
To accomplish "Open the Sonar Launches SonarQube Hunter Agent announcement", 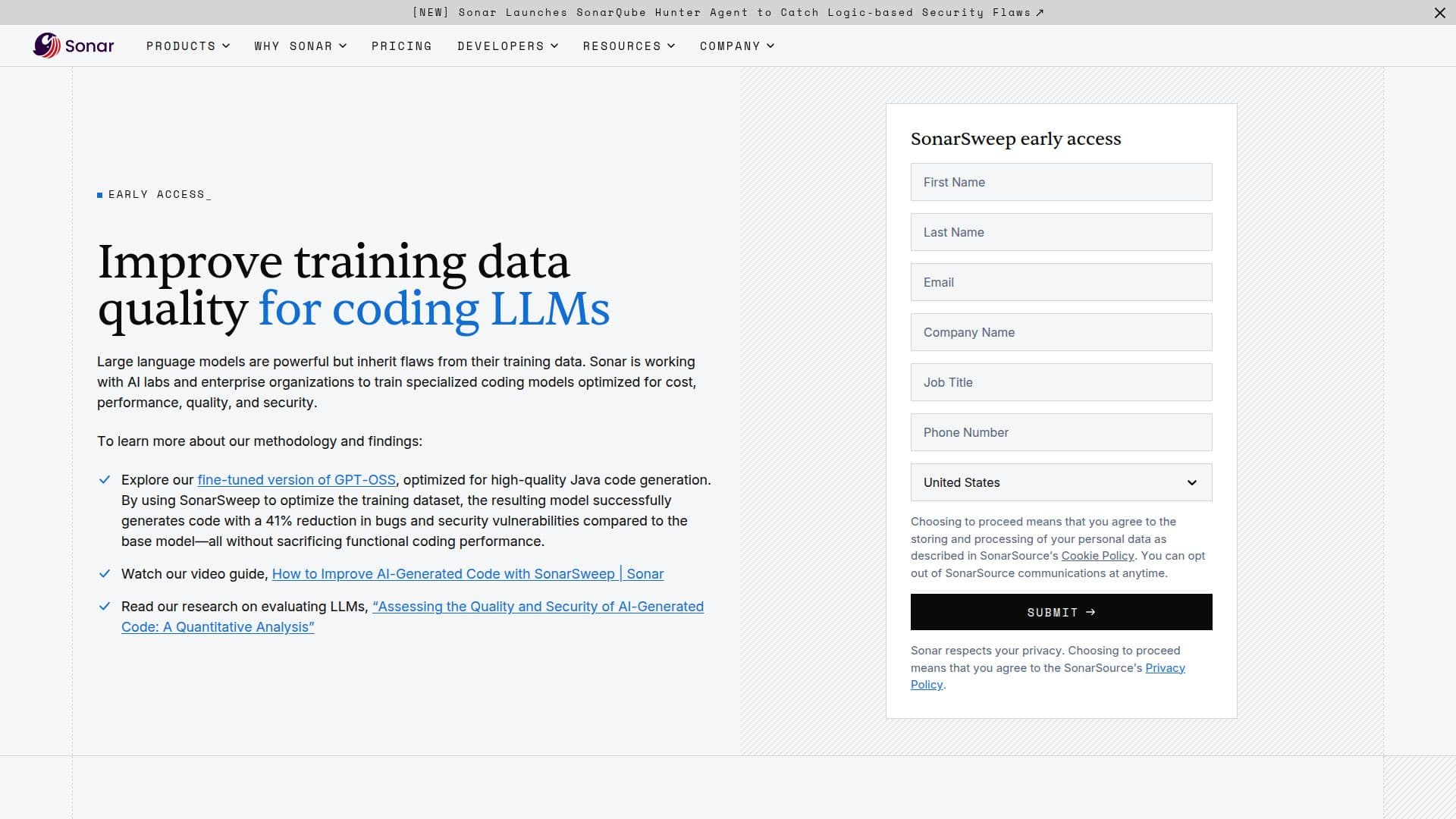I will point(728,13).
